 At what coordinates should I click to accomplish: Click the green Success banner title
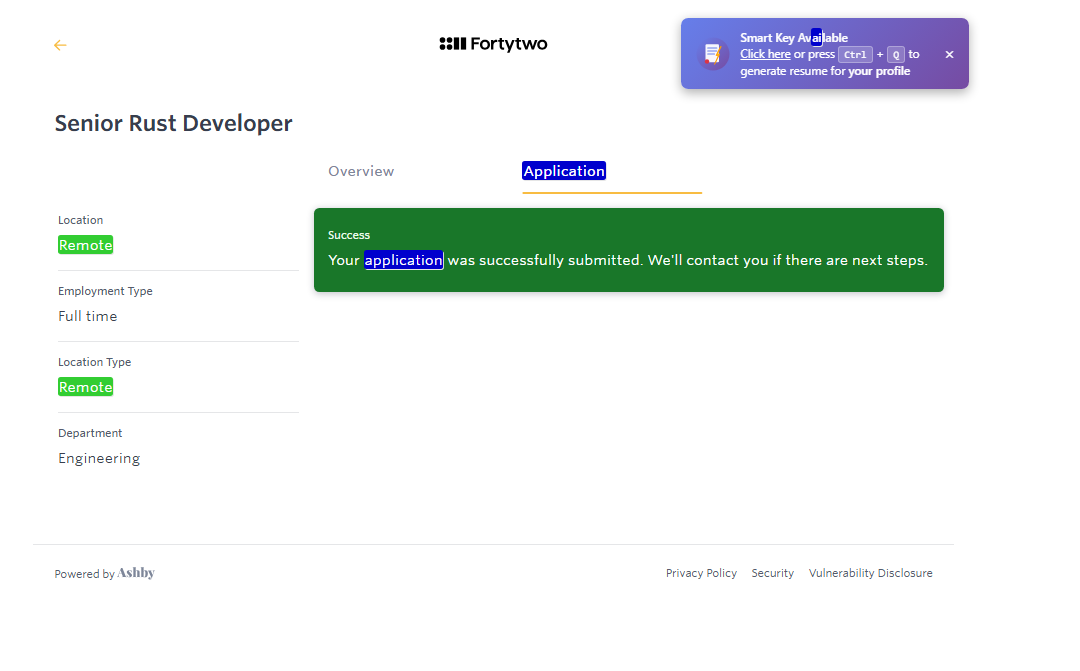click(x=349, y=235)
